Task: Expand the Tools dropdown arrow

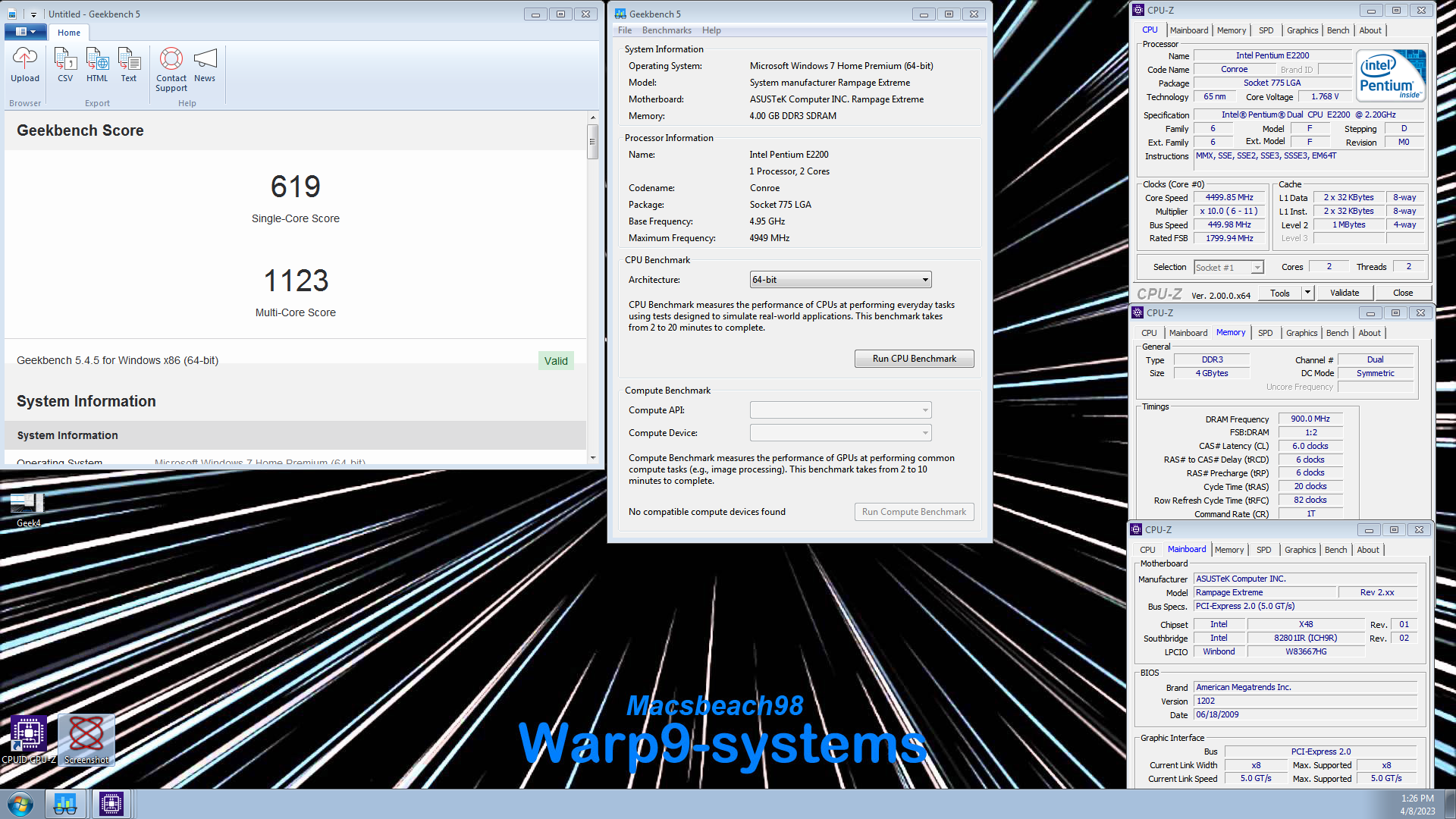Action: (x=1307, y=293)
